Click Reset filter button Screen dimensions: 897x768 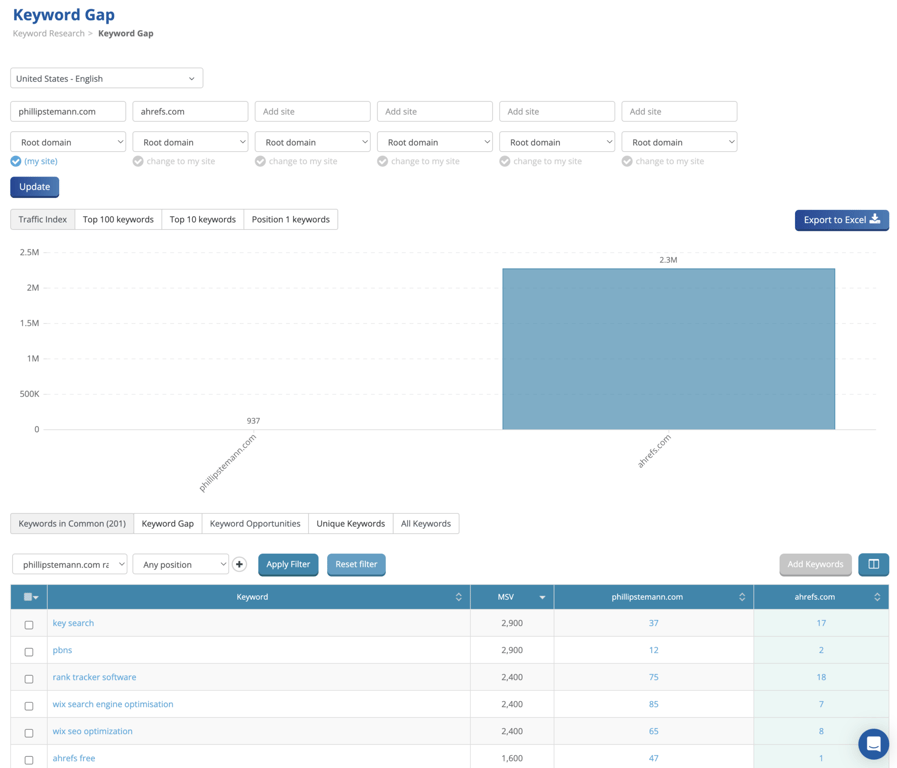[x=356, y=564]
